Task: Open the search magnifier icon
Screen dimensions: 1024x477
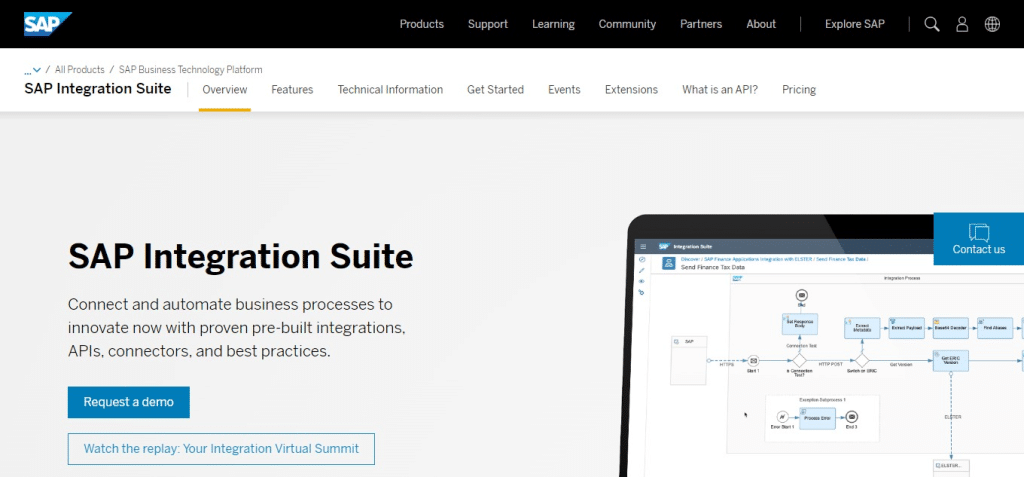Action: [x=932, y=24]
